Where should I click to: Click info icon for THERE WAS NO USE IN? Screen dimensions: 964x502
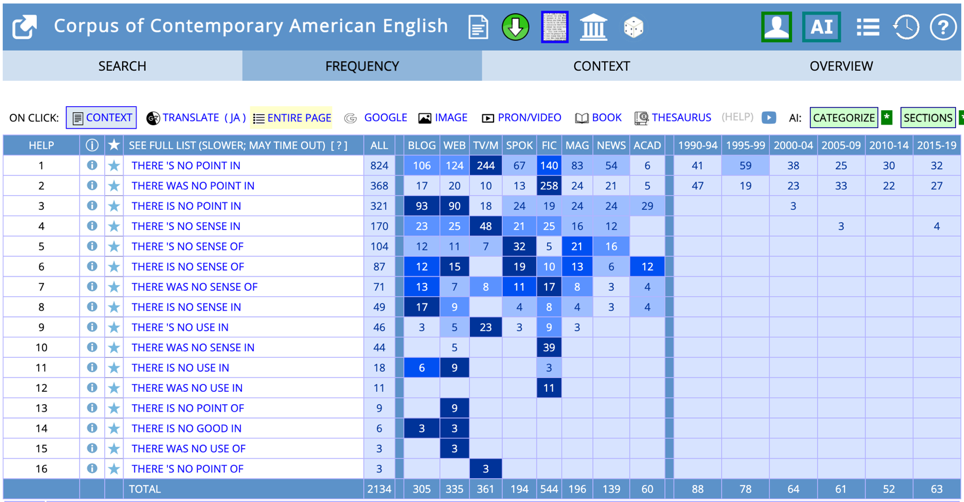tap(92, 388)
